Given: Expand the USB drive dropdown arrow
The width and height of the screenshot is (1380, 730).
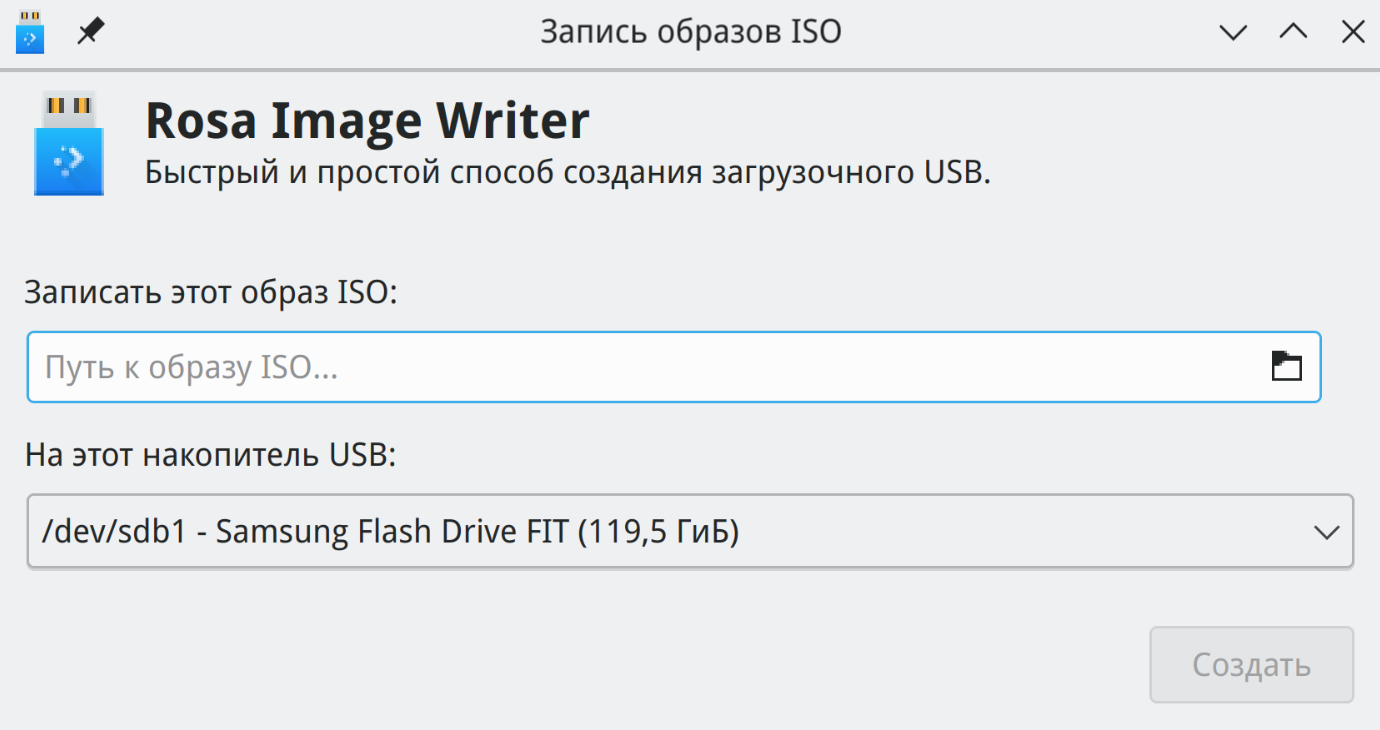Looking at the screenshot, I should tap(1326, 532).
